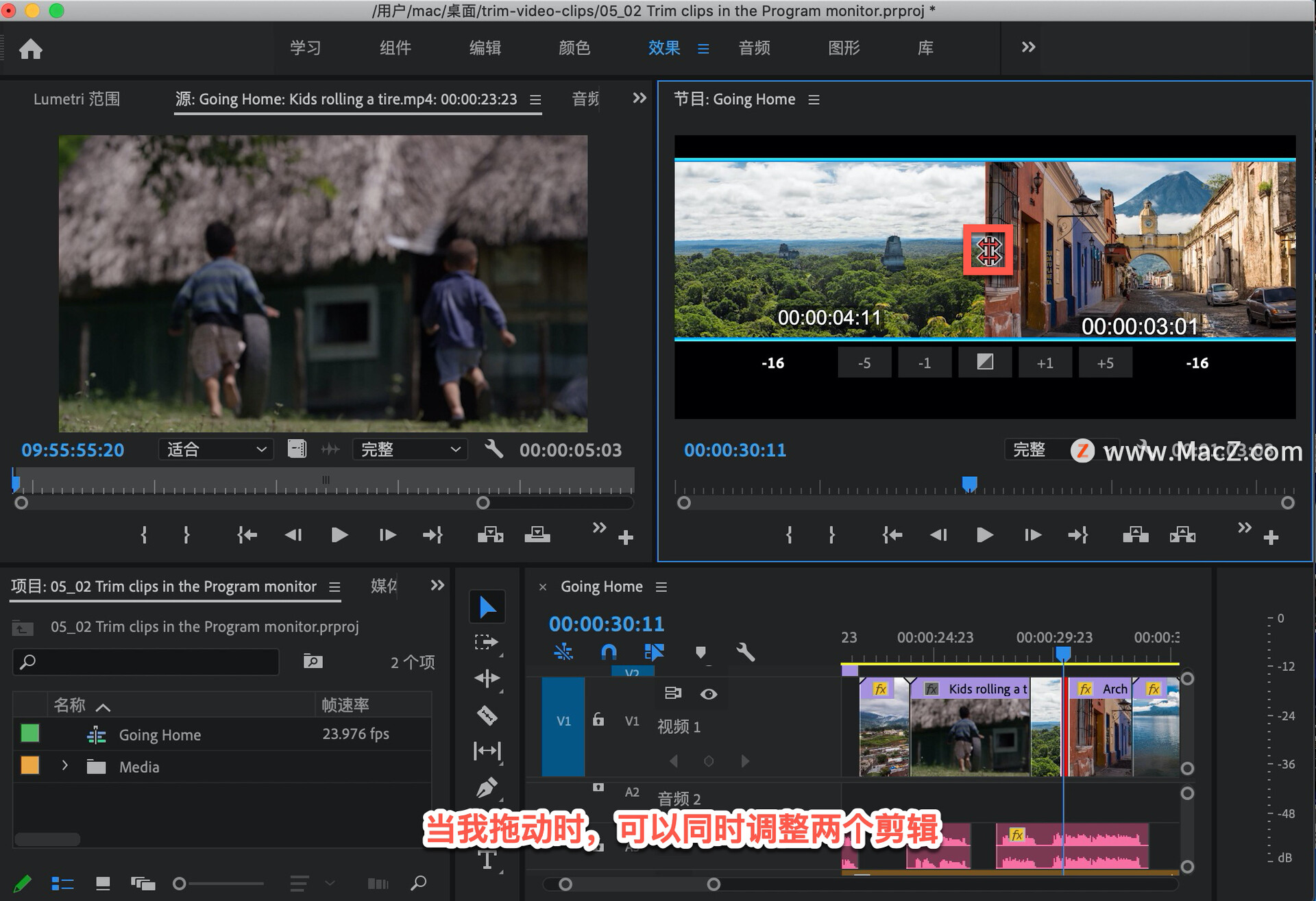Open Source monitor 完整 resolution dropdown
The width and height of the screenshot is (1316, 901).
point(410,449)
